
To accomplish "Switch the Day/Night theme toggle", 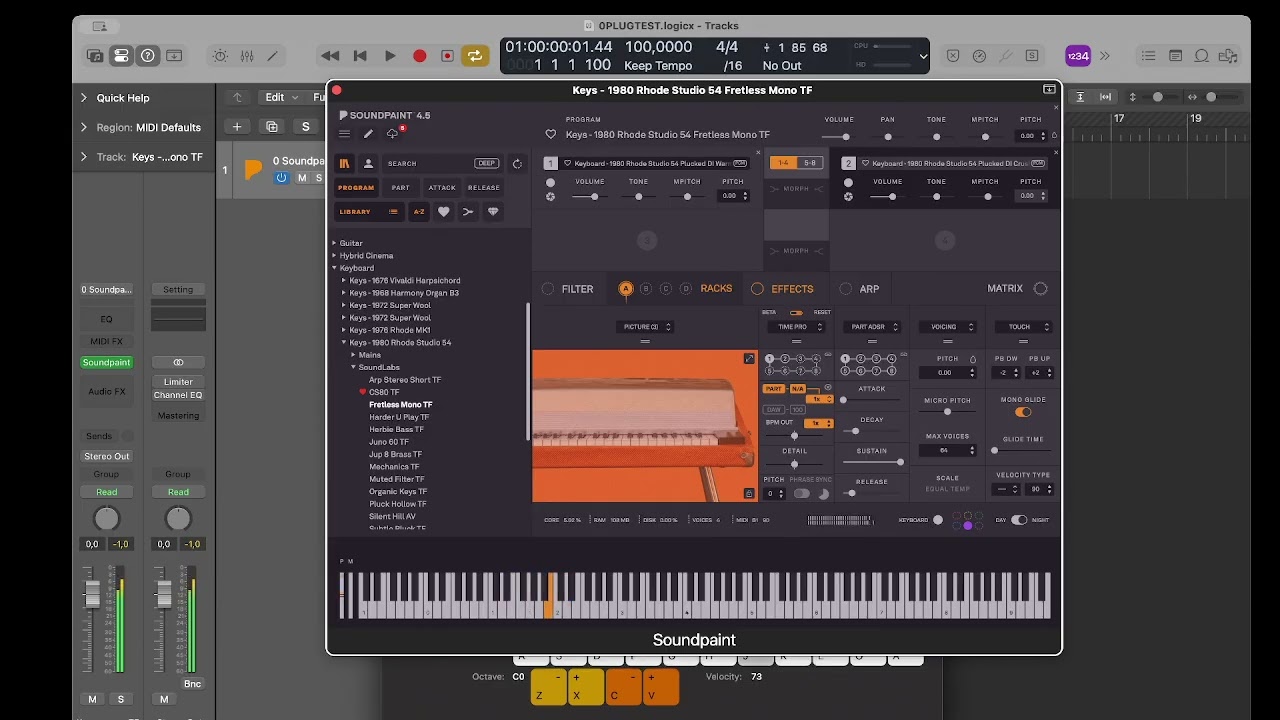I will coord(1019,520).
